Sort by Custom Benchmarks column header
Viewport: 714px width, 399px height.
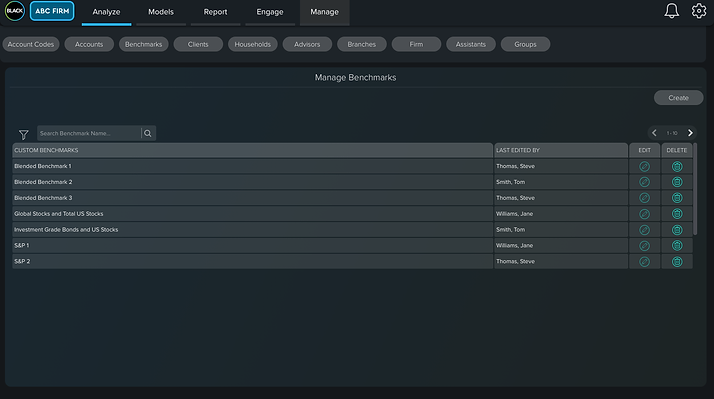click(253, 150)
